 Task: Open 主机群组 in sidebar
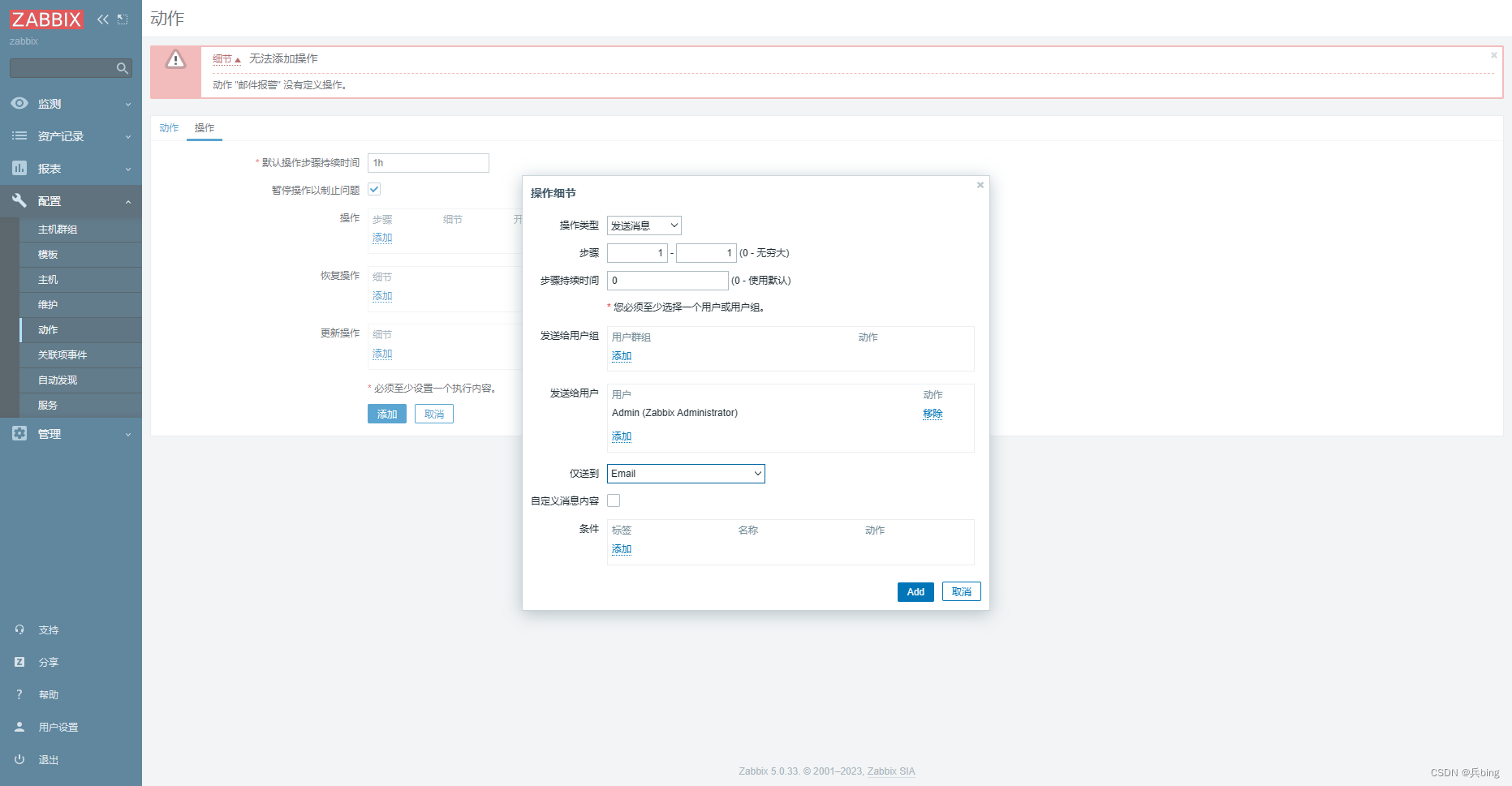tap(81, 230)
